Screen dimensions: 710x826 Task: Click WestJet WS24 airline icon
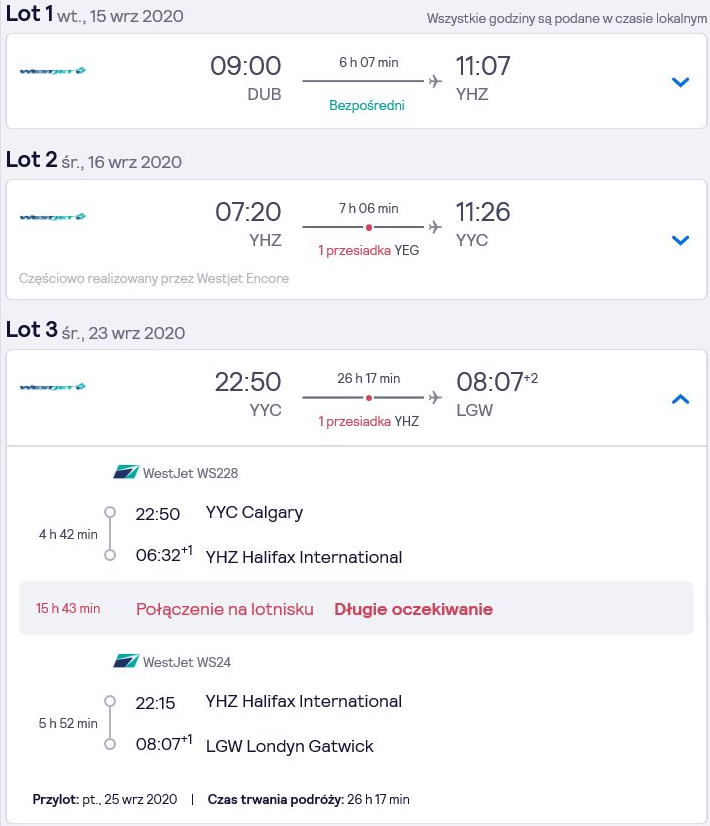(126, 661)
